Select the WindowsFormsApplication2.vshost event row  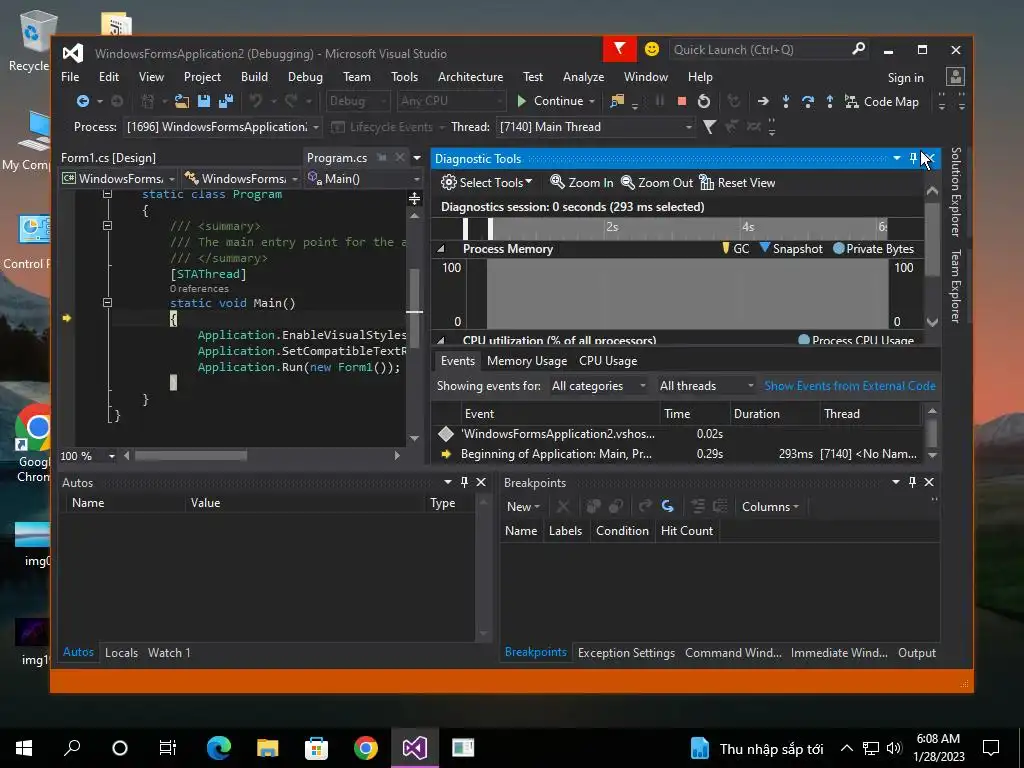pos(679,434)
